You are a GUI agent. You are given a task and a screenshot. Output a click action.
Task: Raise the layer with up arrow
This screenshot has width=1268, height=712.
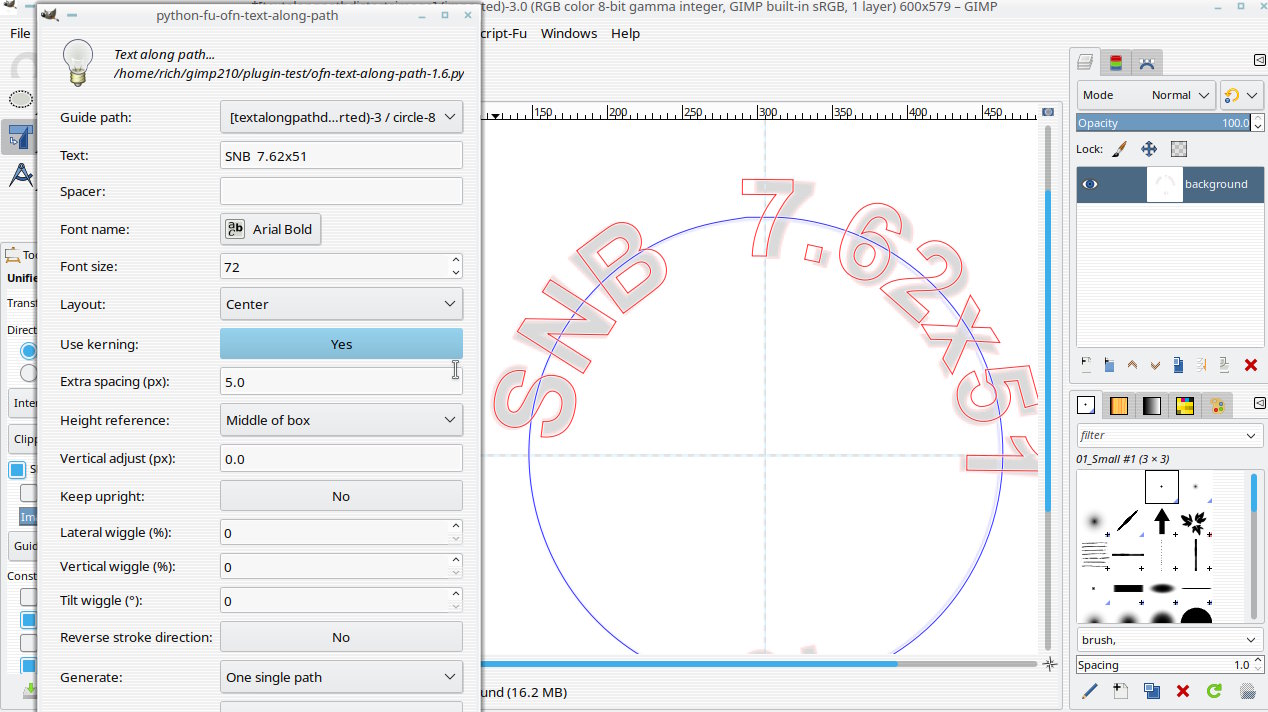coord(1132,365)
